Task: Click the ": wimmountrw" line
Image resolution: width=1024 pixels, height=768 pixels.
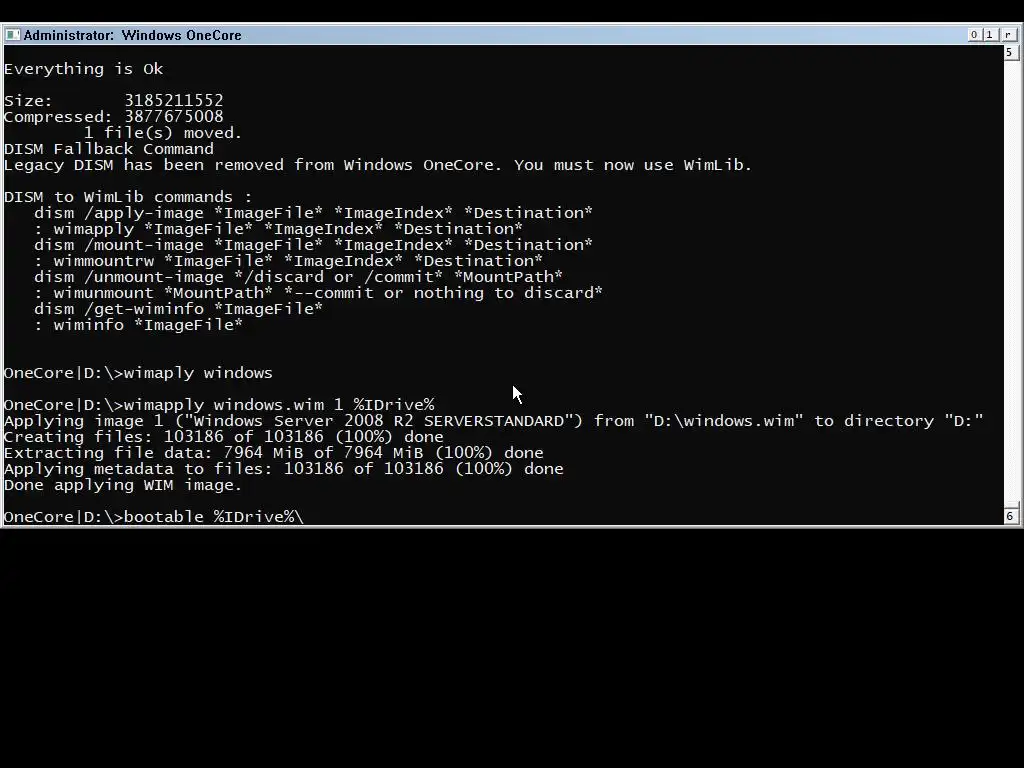Action: [x=288, y=261]
